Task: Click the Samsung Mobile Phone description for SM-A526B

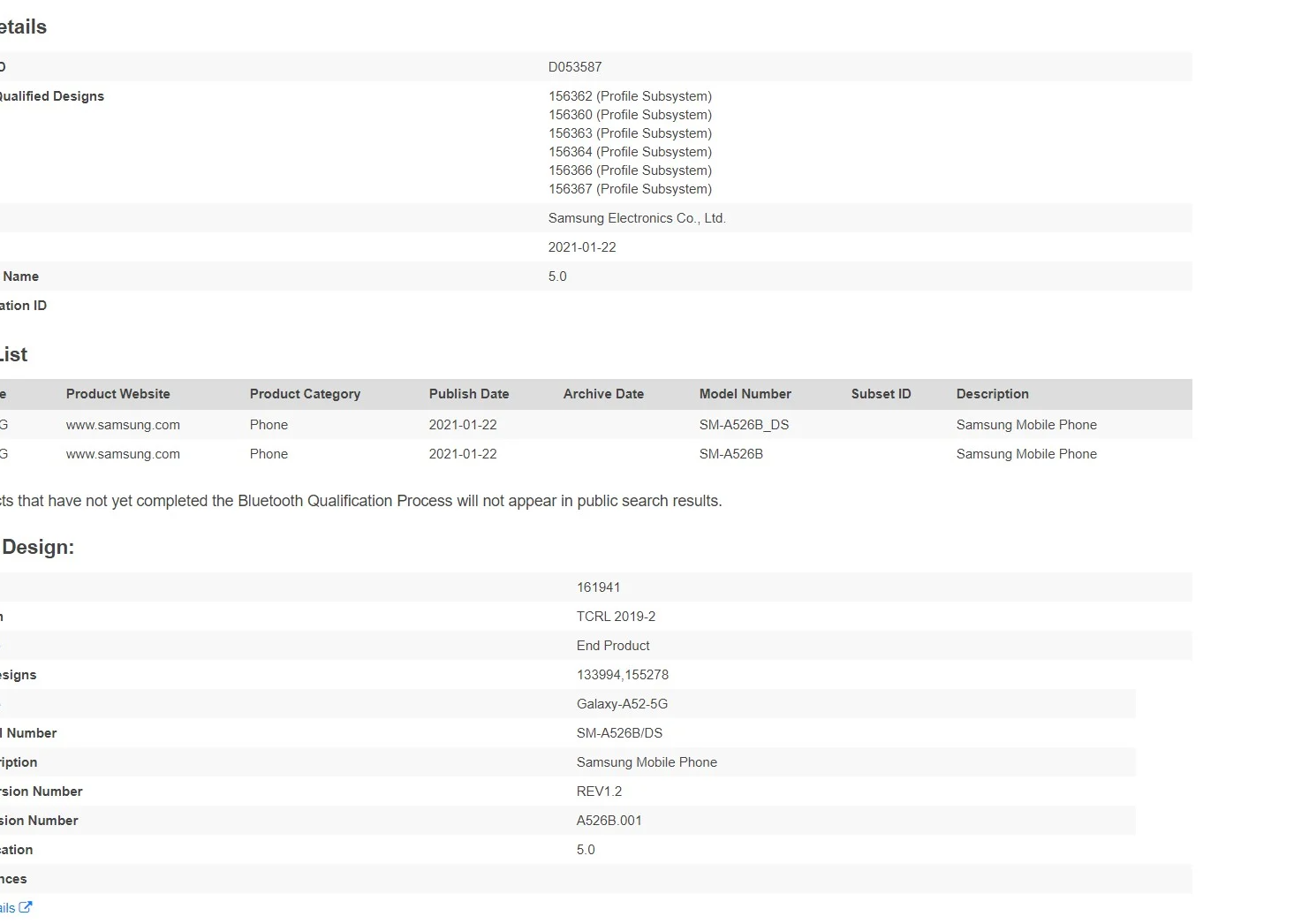Action: 1026,454
